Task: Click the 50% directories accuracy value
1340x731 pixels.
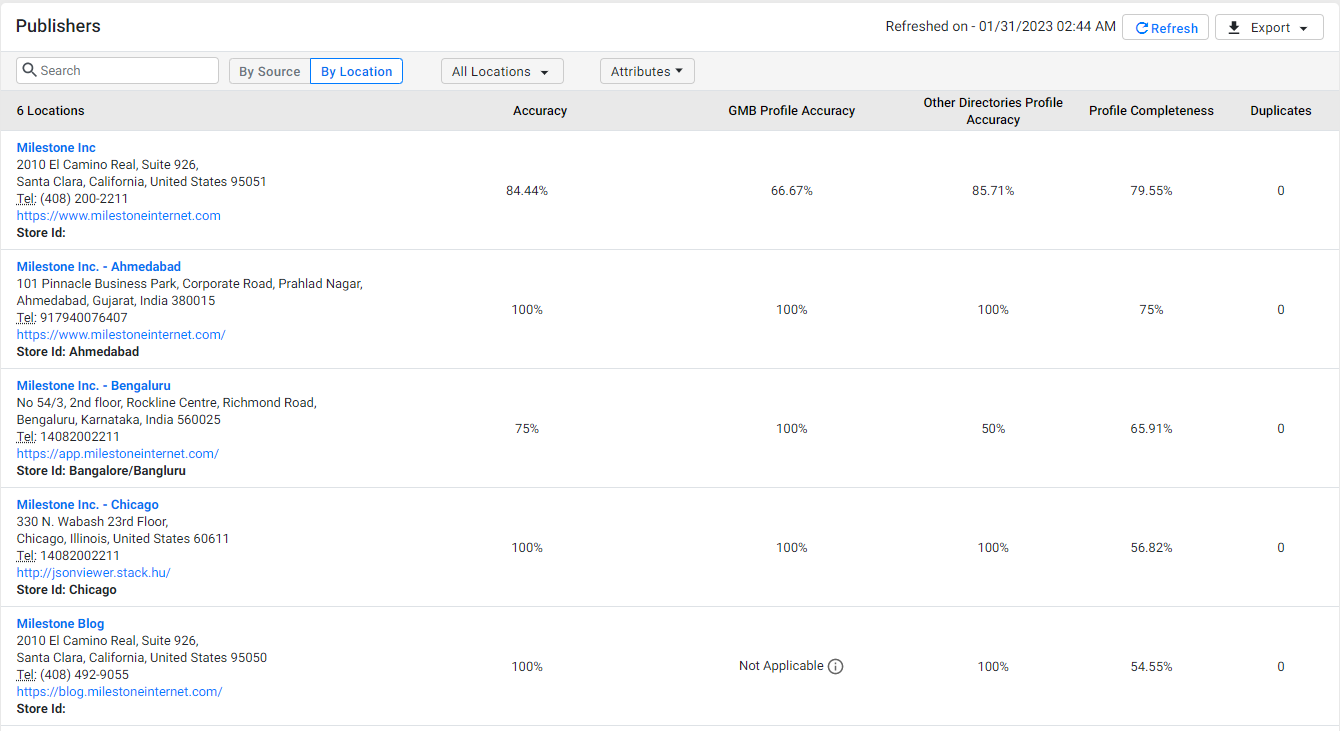Action: click(993, 429)
